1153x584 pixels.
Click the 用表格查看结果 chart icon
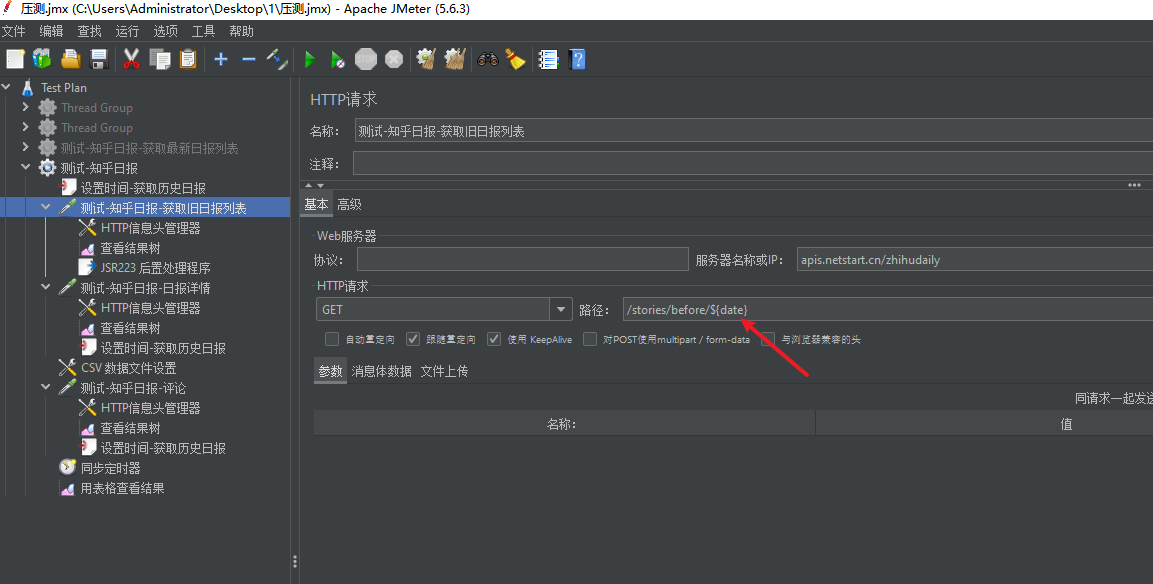point(68,488)
